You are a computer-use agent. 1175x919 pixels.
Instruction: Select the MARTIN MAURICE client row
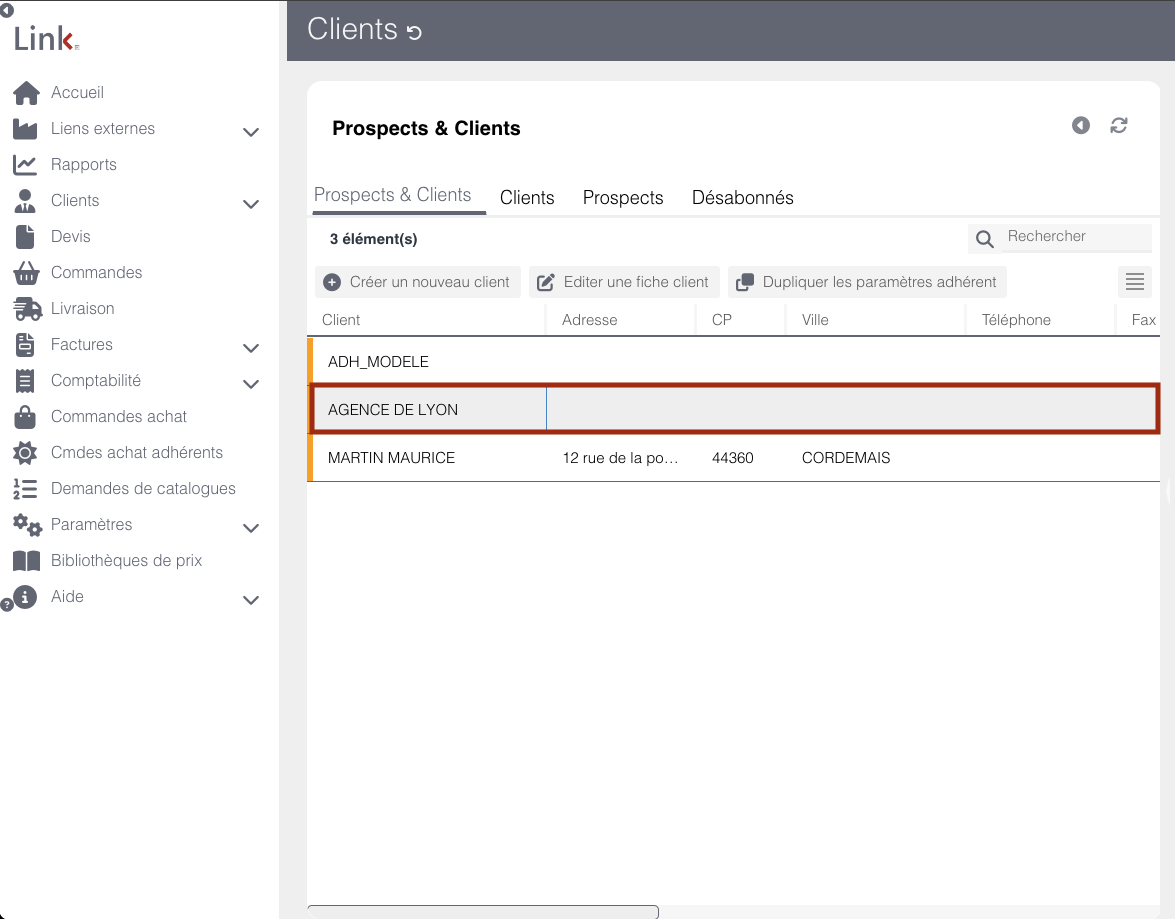734,457
